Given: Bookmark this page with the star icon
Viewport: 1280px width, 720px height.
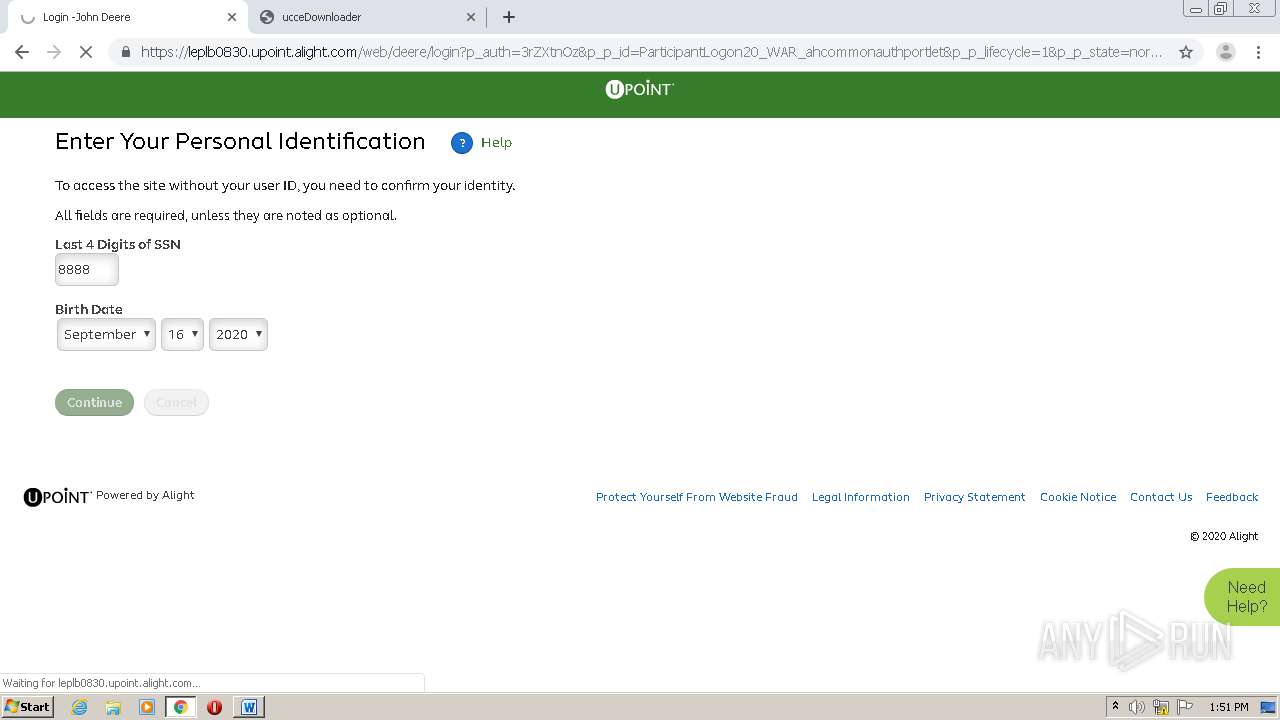Looking at the screenshot, I should coord(1186,52).
